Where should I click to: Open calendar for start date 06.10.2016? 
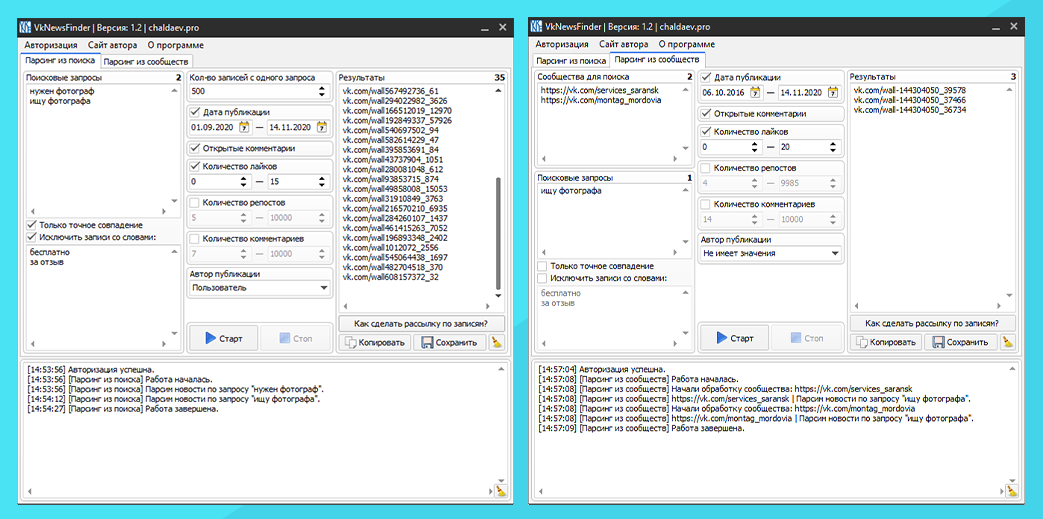tap(755, 92)
